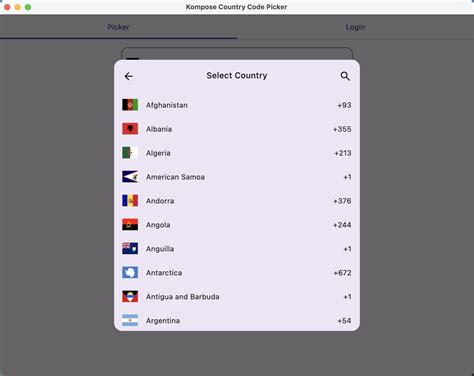Choose Antigua and Barbuda from list

(237, 297)
